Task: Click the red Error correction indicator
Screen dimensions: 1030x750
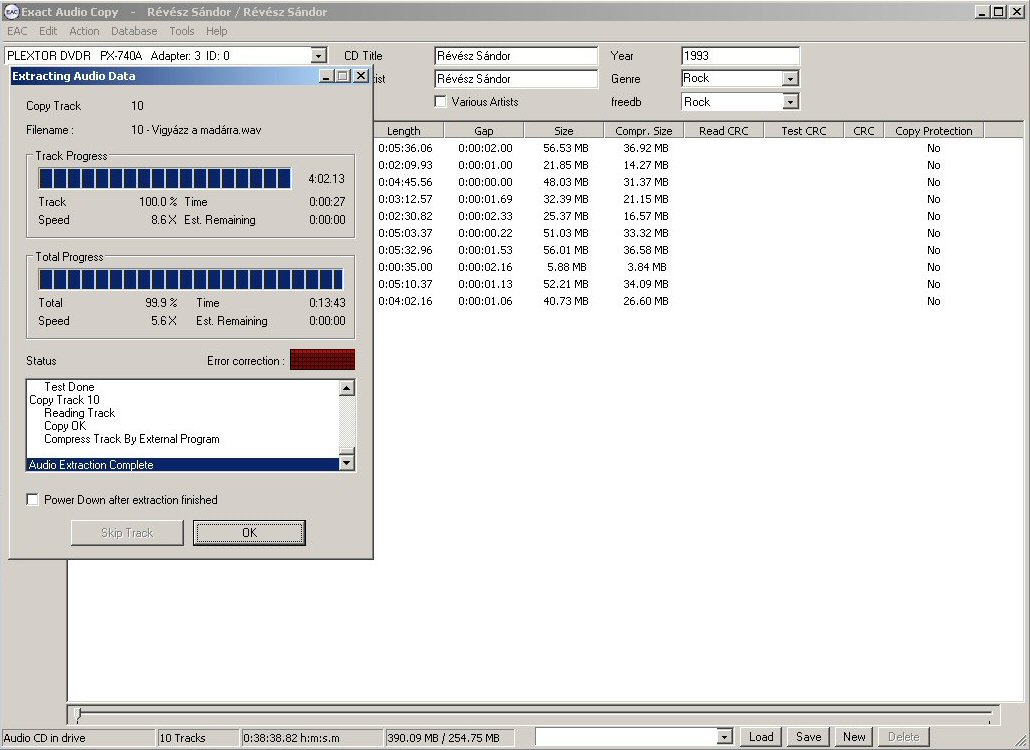Action: click(322, 360)
